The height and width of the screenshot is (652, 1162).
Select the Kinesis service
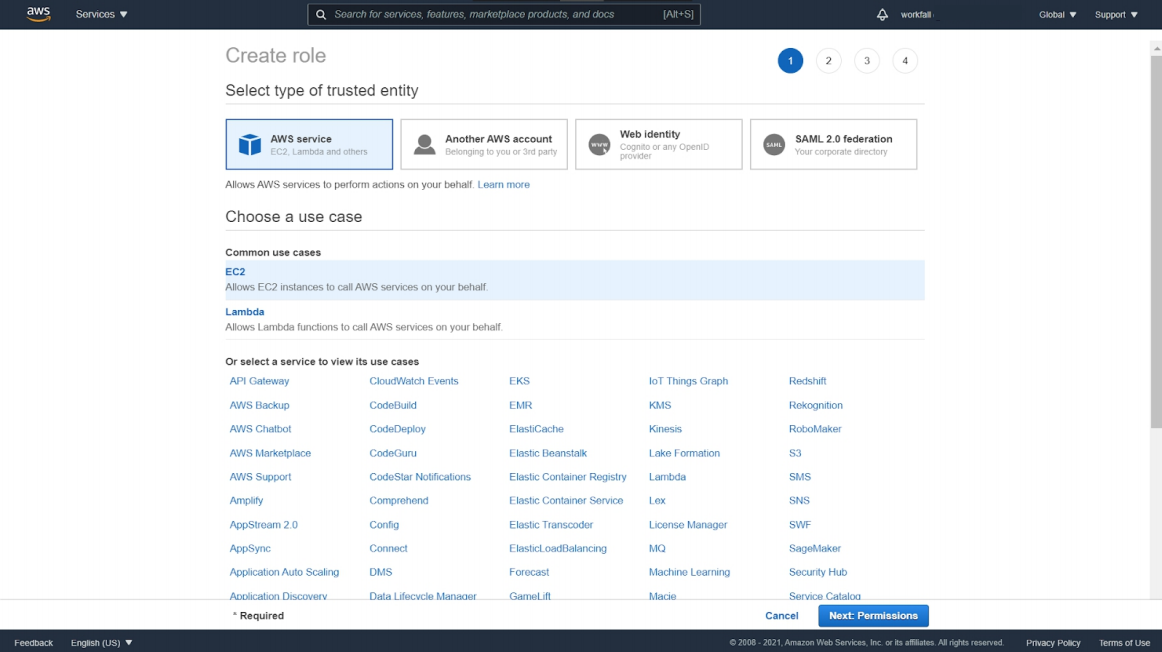click(665, 429)
